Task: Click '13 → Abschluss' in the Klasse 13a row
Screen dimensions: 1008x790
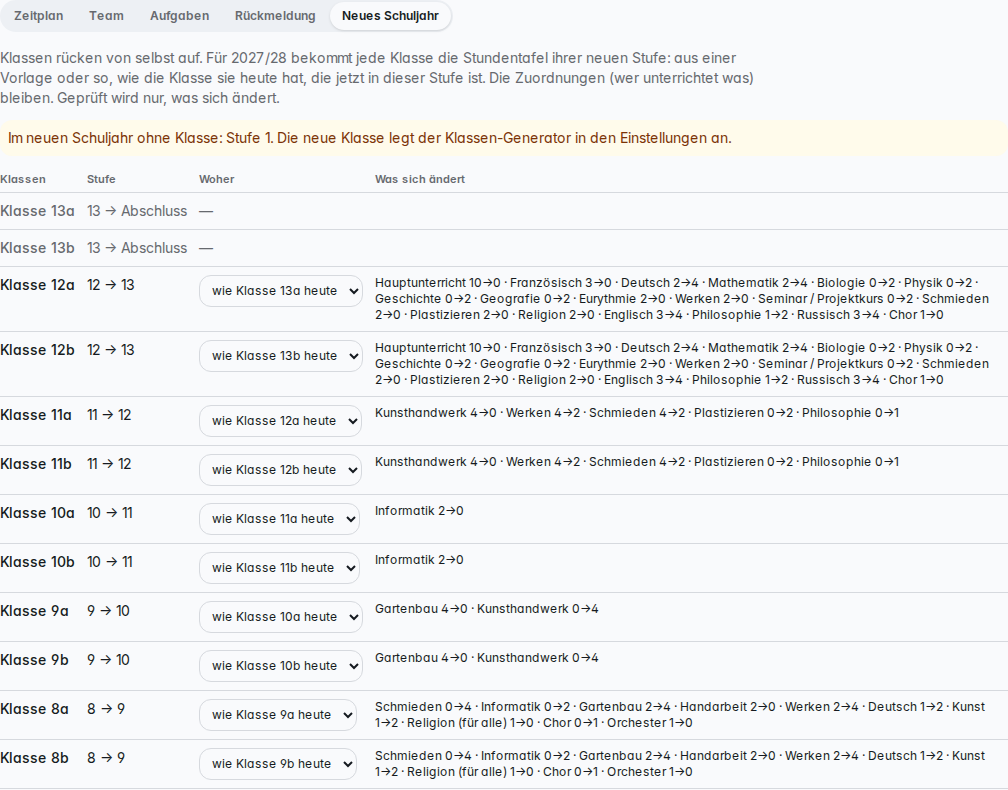Action: [138, 211]
